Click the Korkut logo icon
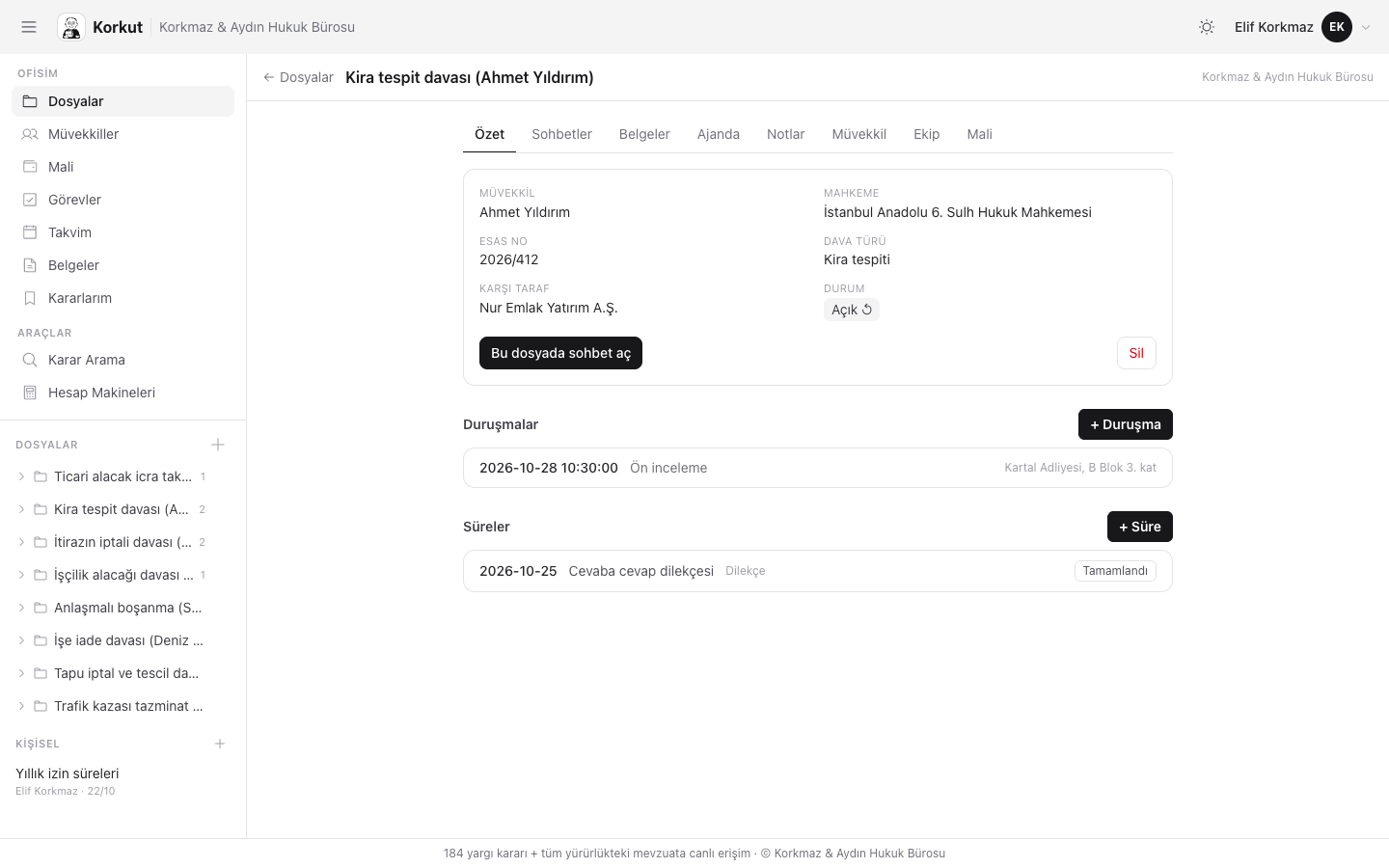The image size is (1389, 868). [x=71, y=27]
